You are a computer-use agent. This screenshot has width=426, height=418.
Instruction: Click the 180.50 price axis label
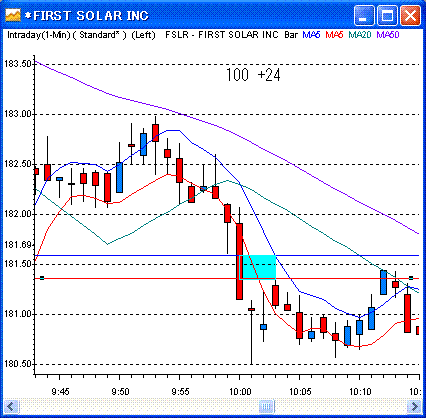17,364
